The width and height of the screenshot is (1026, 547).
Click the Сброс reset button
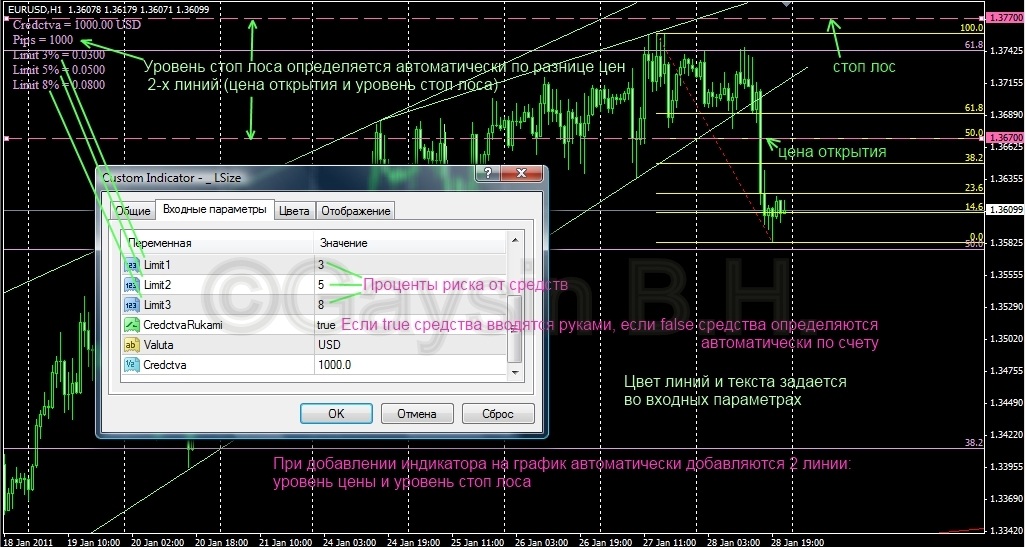coord(498,413)
